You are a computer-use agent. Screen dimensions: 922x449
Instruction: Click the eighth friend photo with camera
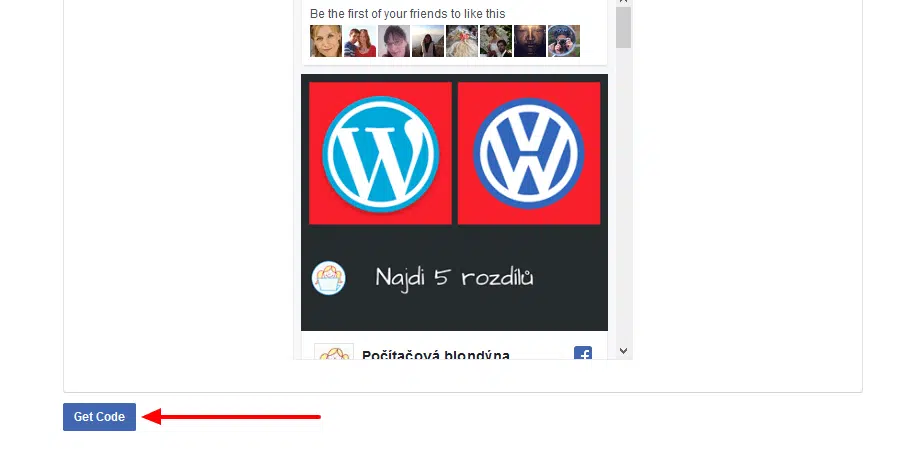click(564, 41)
